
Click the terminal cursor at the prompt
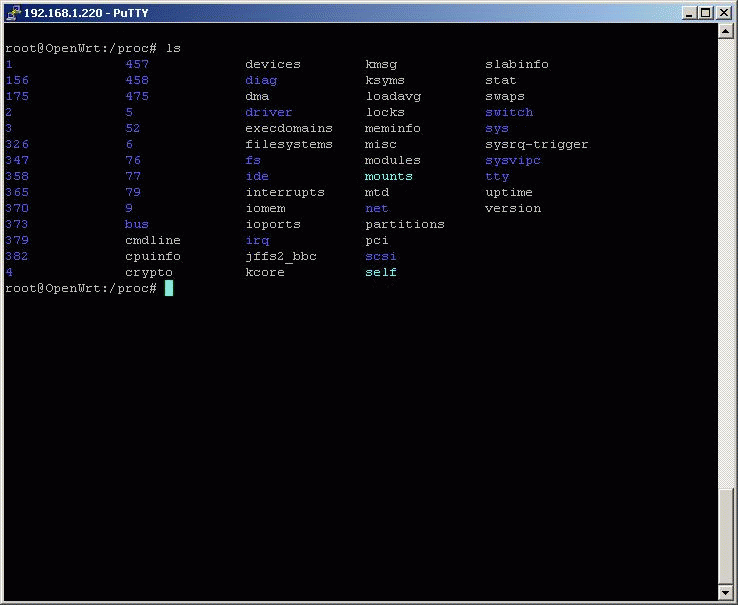click(x=169, y=288)
